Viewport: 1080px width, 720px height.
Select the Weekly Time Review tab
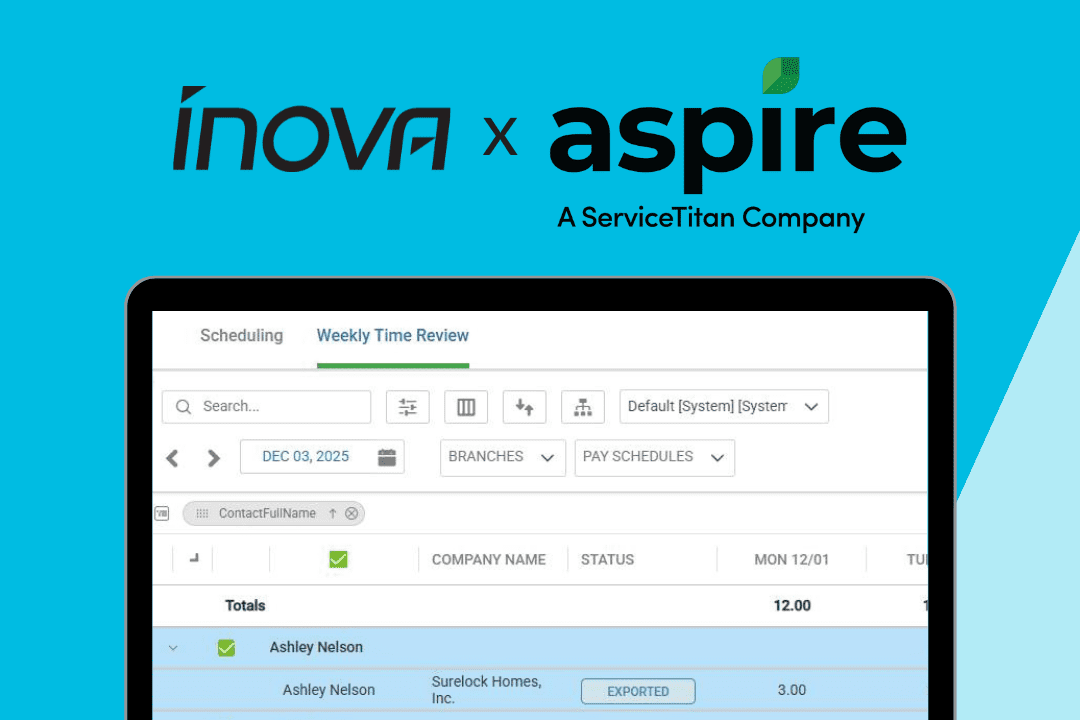coord(393,336)
